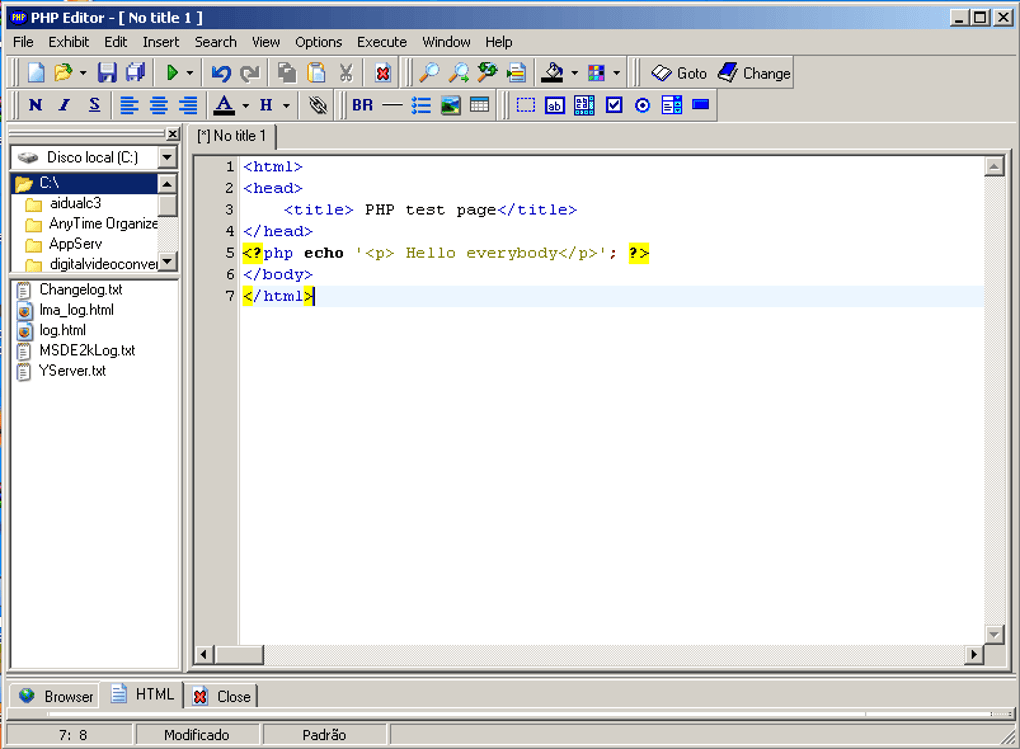Insert an image with the picture icon
This screenshot has height=749, width=1020.
pos(450,105)
